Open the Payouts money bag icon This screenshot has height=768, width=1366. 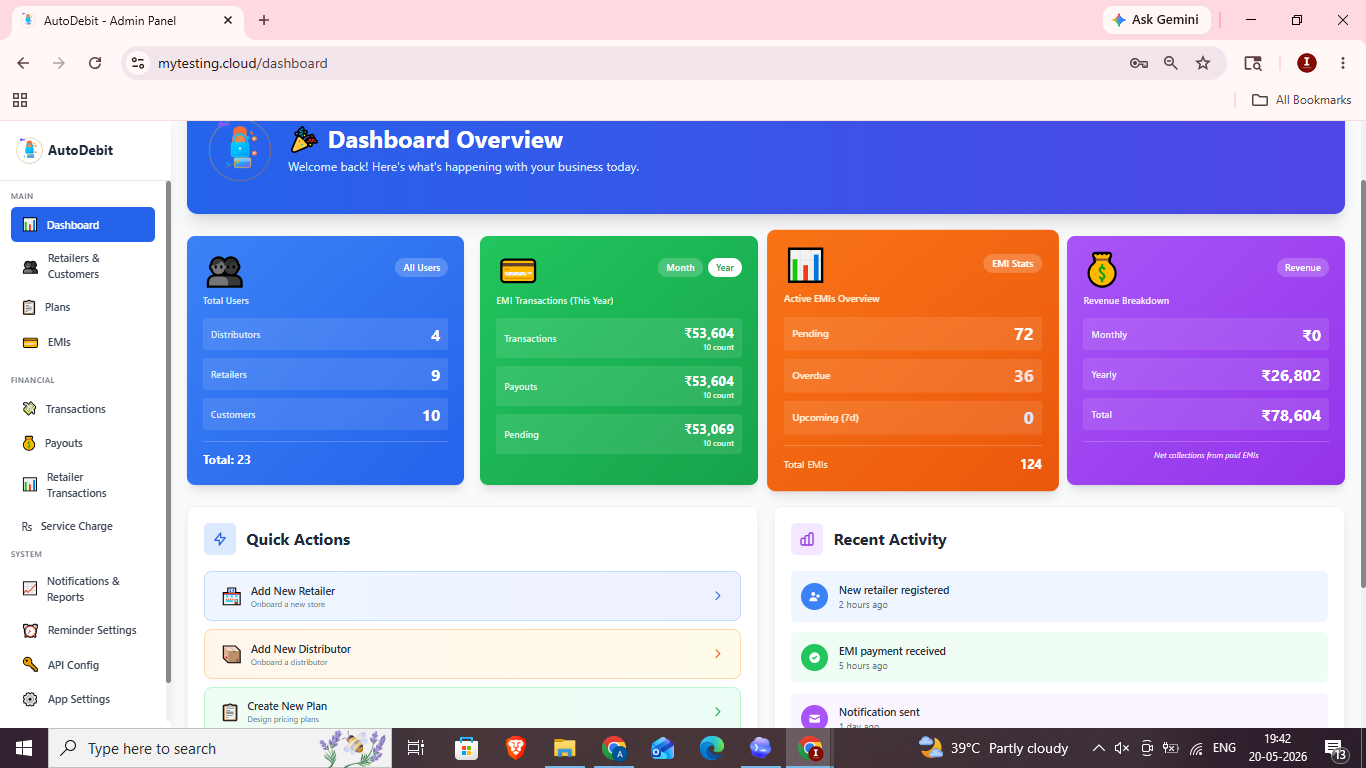tap(28, 443)
